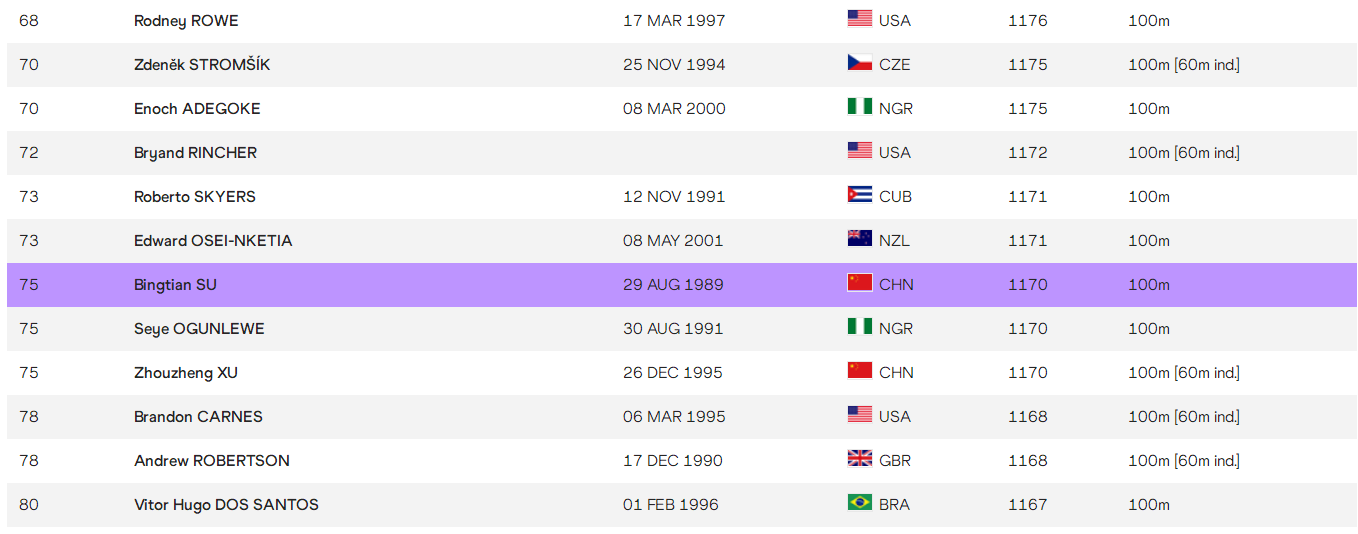The image size is (1358, 534).
Task: Click the birth date 29 AUG 1989
Action: pos(673,285)
